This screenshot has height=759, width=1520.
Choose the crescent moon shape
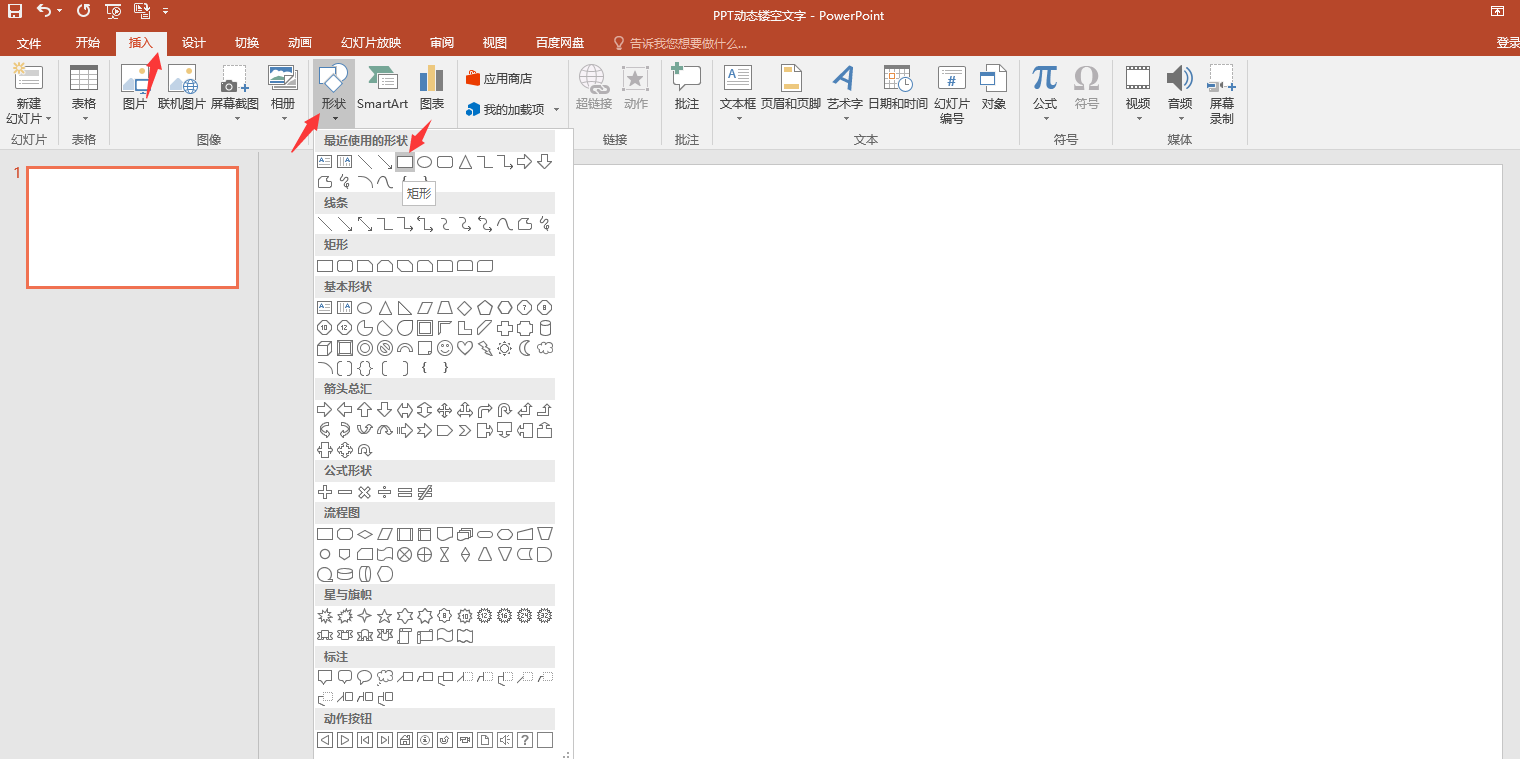(525, 348)
